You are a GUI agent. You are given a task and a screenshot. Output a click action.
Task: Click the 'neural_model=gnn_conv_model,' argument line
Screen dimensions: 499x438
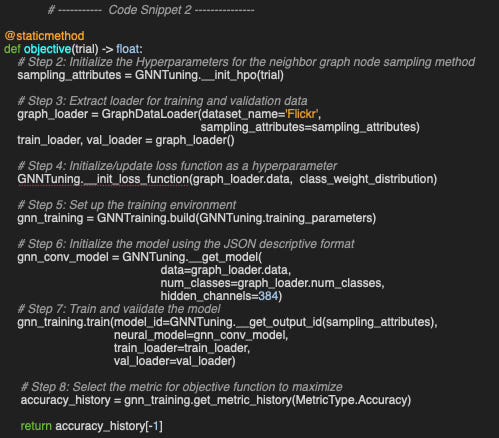[201, 335]
